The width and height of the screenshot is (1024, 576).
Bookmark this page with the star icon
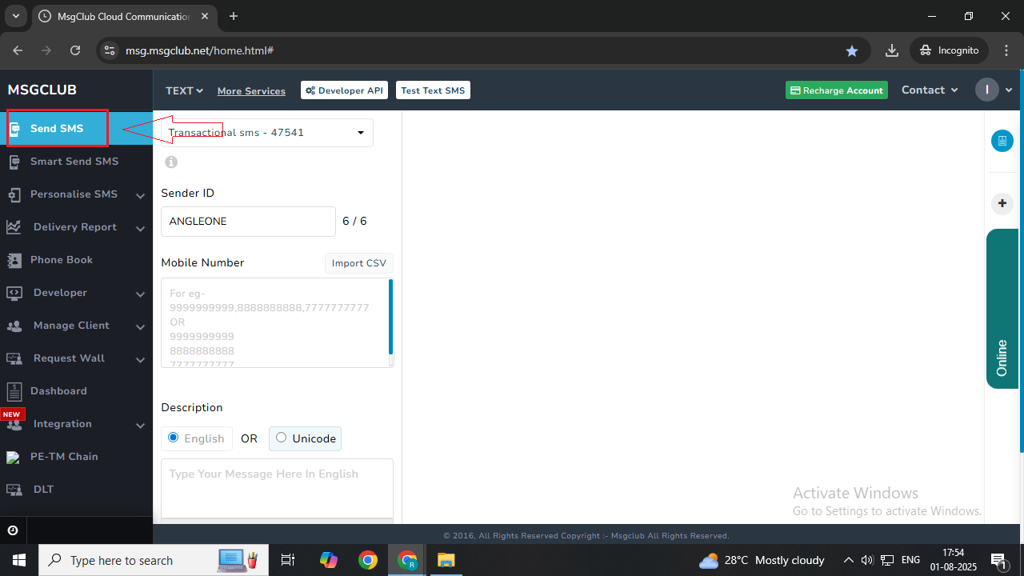(x=852, y=51)
